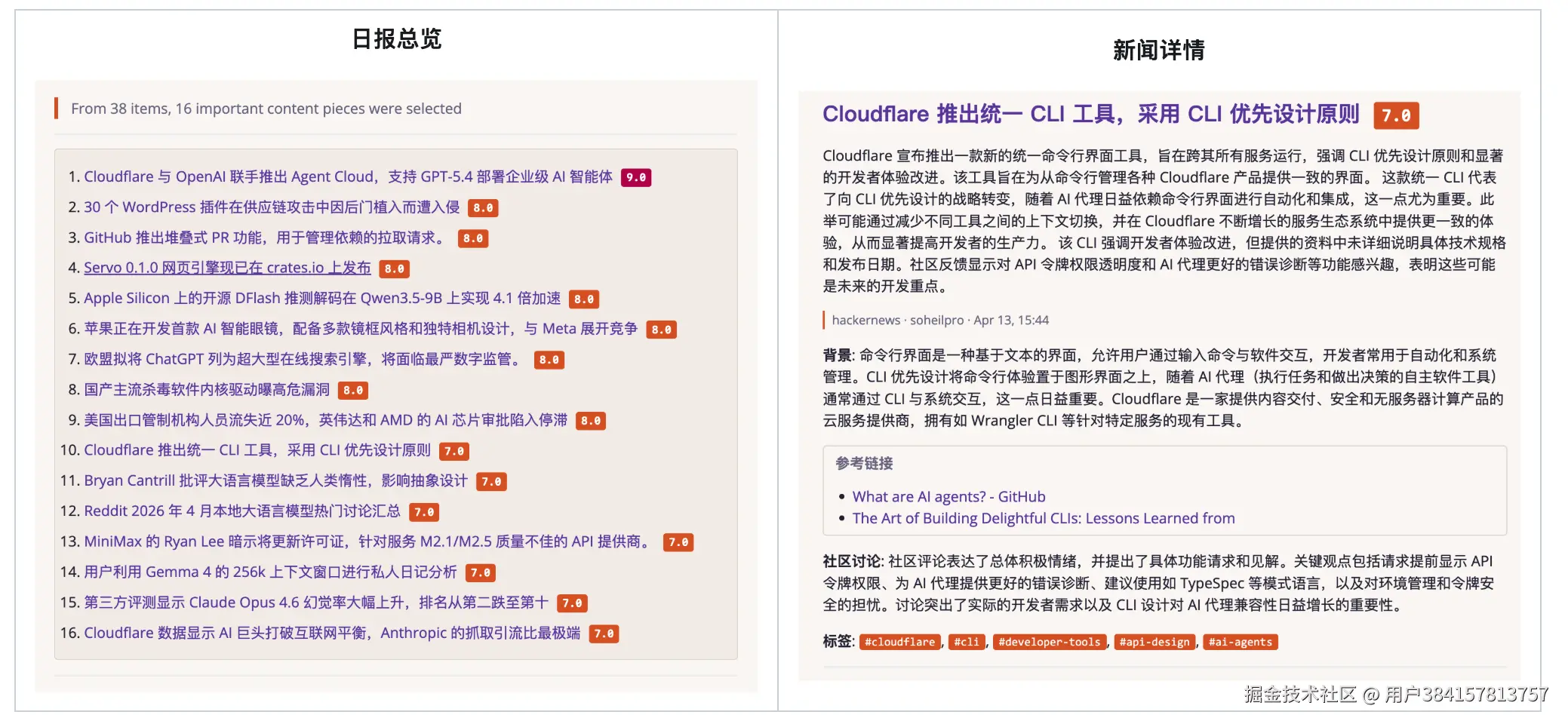Open the Gemma 4 256k 上下文窗口 story
The width and height of the screenshot is (1568, 724).
click(271, 572)
